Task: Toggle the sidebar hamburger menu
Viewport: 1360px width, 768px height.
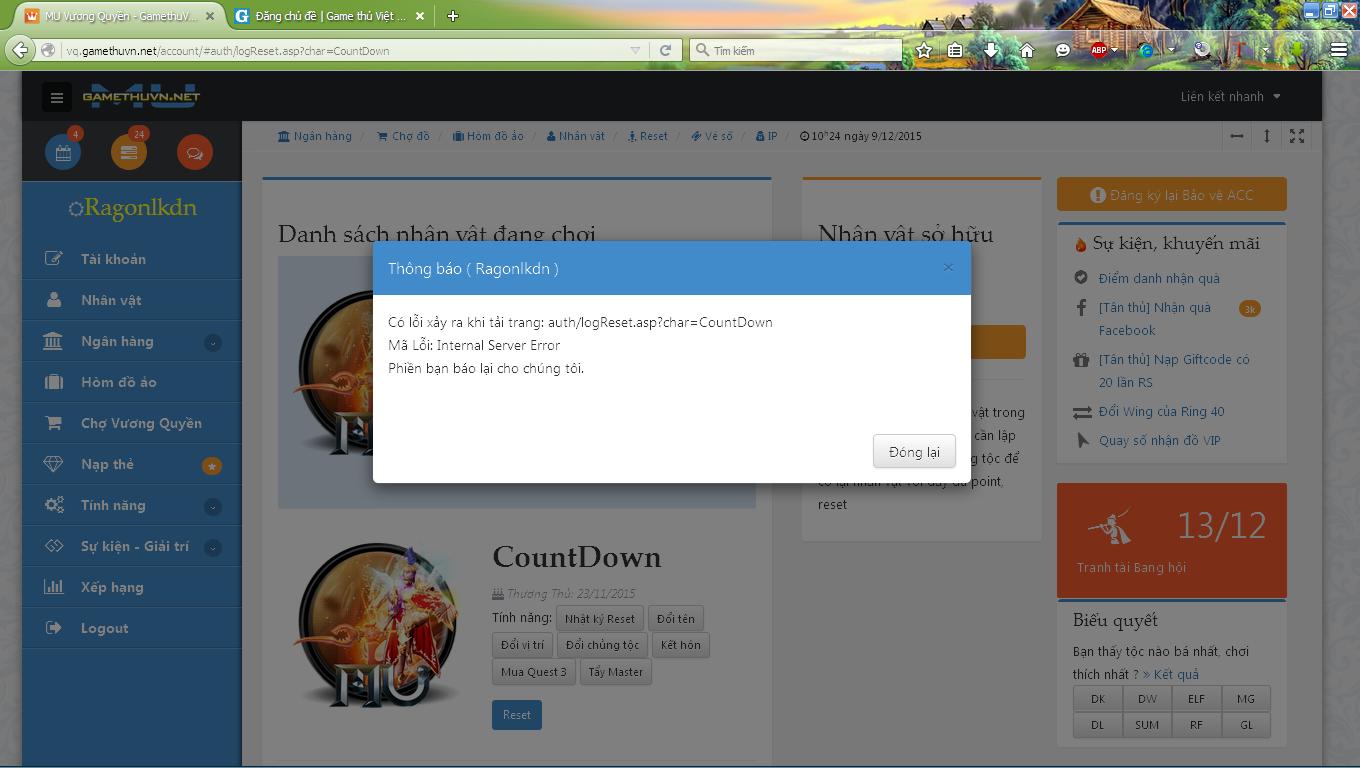Action: (57, 97)
